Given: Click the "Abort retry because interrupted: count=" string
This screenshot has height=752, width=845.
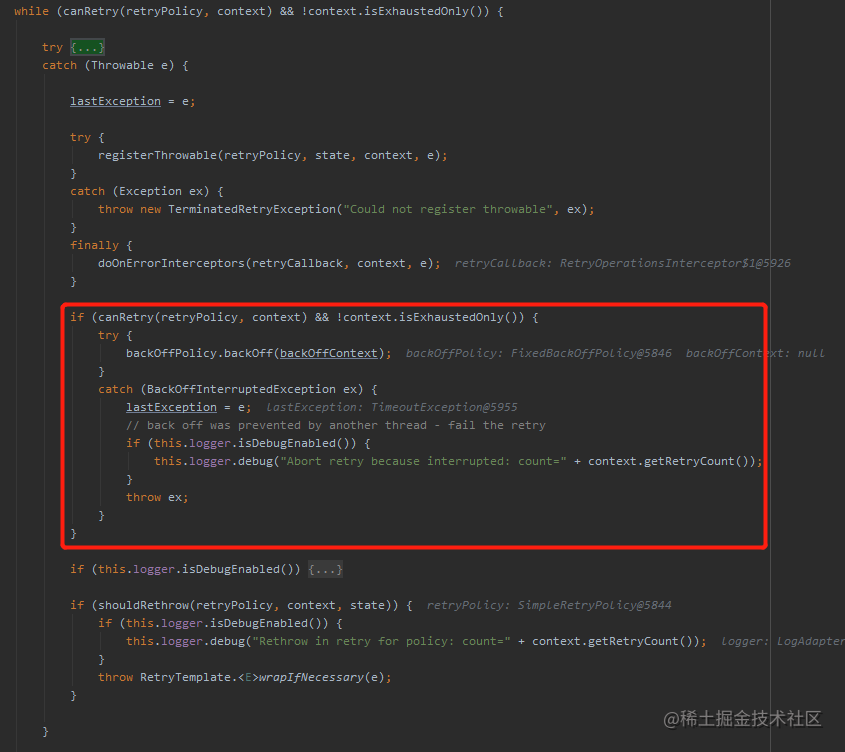Looking at the screenshot, I should [x=423, y=461].
